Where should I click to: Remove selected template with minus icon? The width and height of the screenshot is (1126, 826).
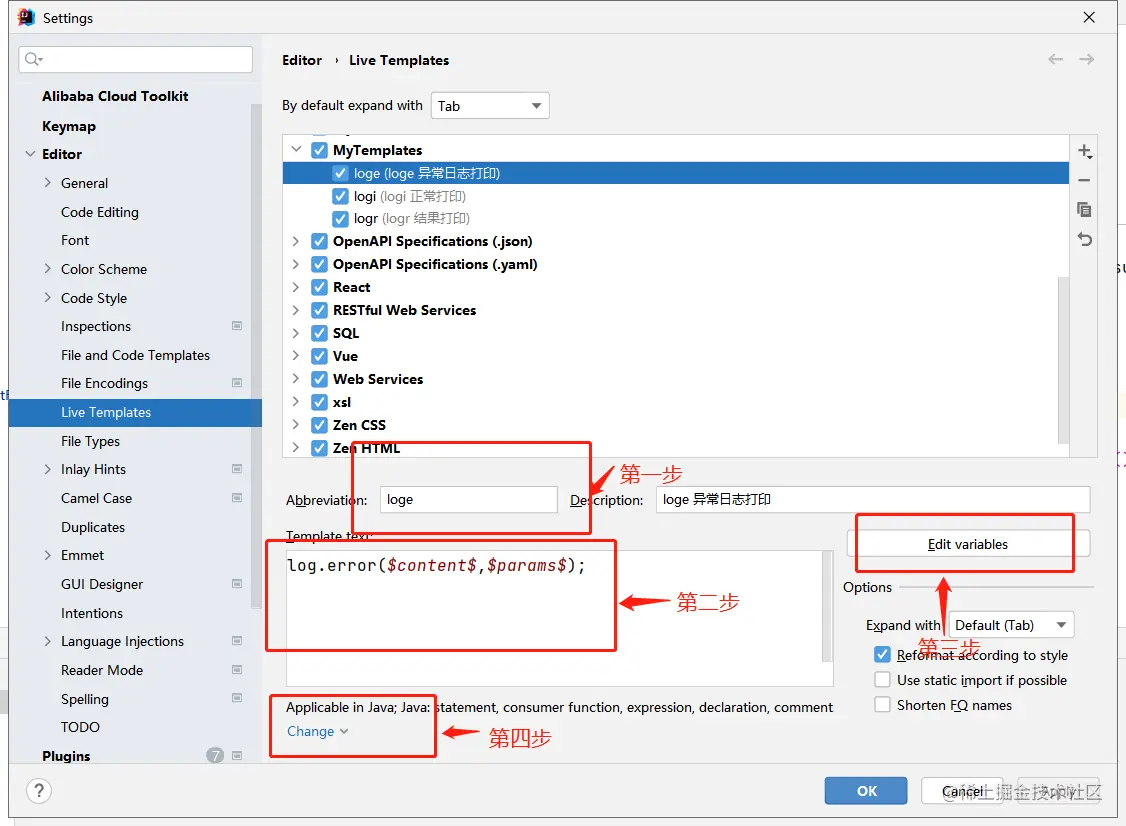point(1084,180)
